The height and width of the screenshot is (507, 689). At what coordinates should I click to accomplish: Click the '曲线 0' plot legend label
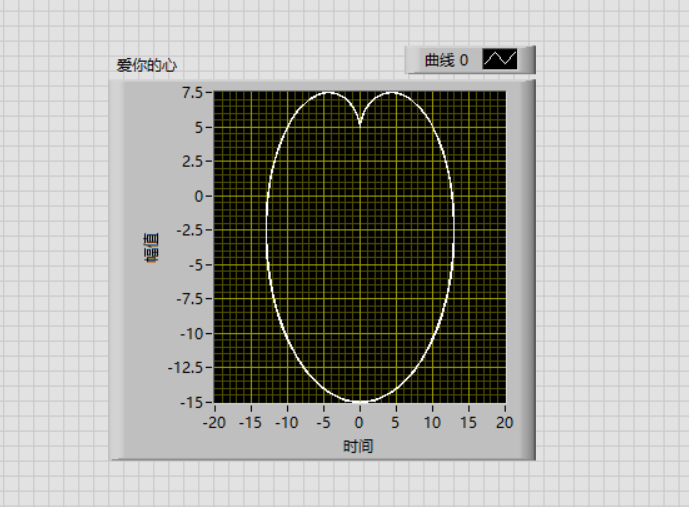[446, 60]
